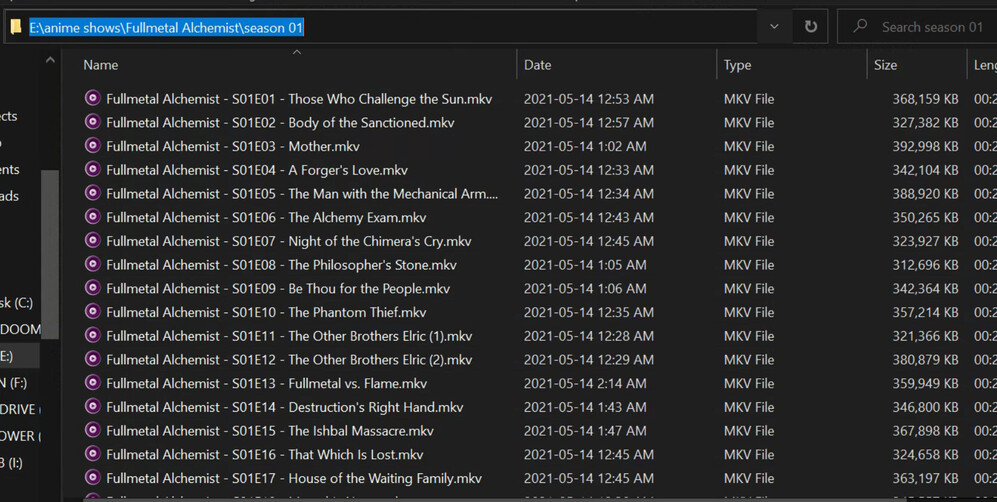Select The Phantom Thief.mkv file name

(x=266, y=312)
